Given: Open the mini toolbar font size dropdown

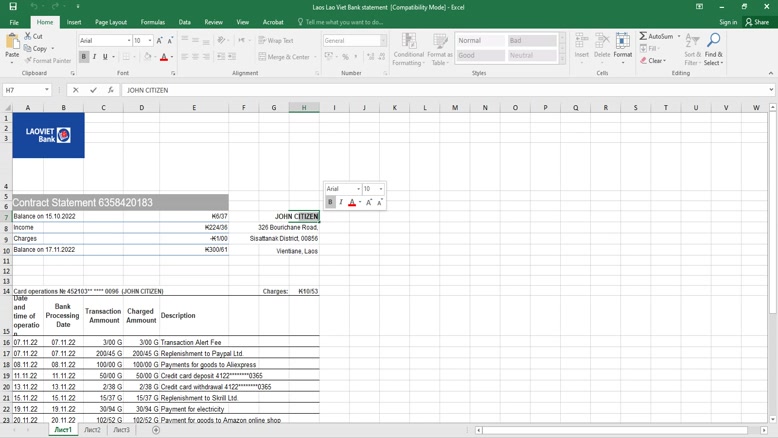Looking at the screenshot, I should [x=381, y=189].
